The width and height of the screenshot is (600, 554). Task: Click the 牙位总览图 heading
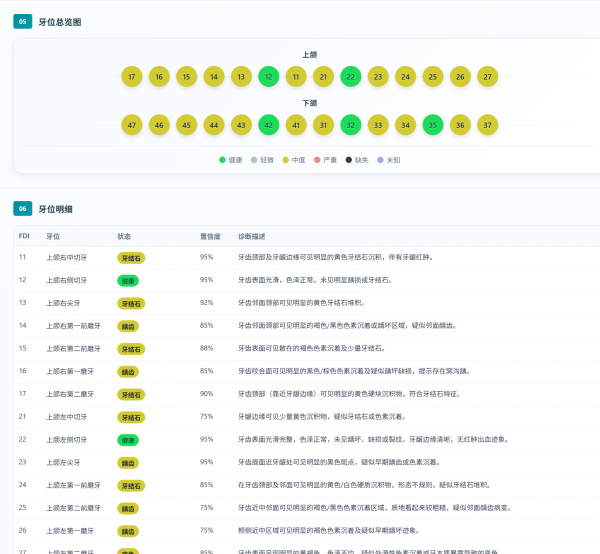[x=60, y=22]
